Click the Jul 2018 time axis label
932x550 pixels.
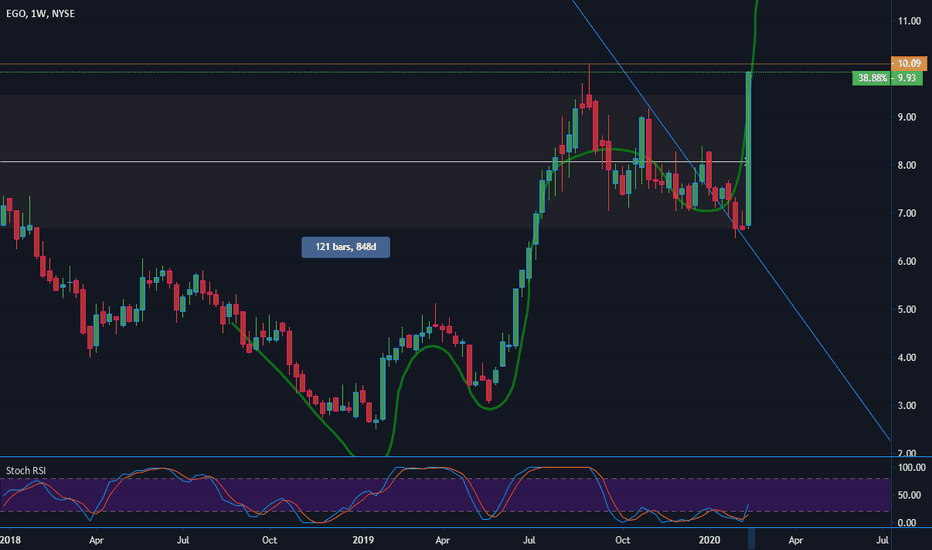pyautogui.click(x=183, y=540)
